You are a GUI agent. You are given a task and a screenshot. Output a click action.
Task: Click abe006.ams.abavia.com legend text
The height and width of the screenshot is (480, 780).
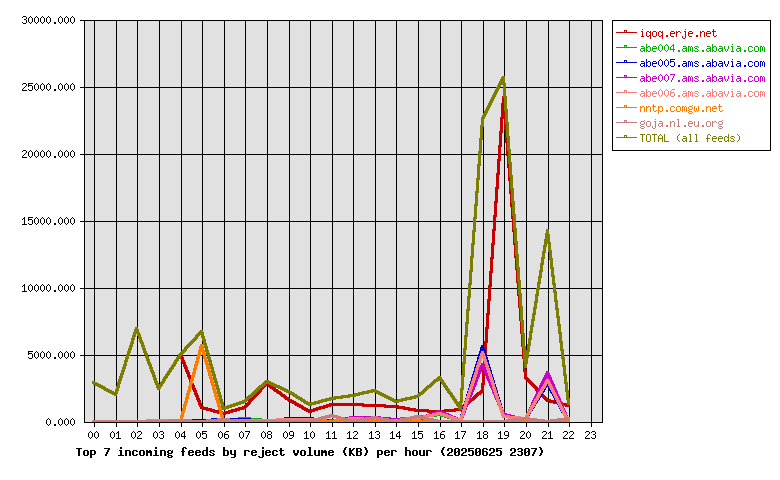pyautogui.click(x=702, y=93)
